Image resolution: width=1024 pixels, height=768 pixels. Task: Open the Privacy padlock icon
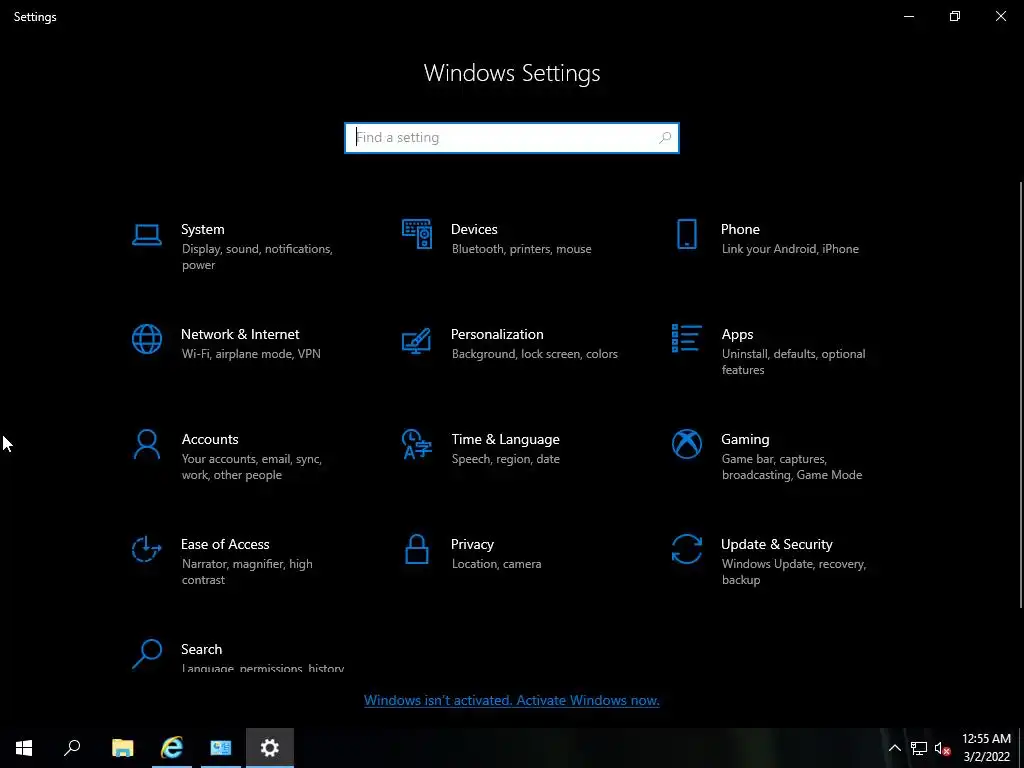click(417, 549)
